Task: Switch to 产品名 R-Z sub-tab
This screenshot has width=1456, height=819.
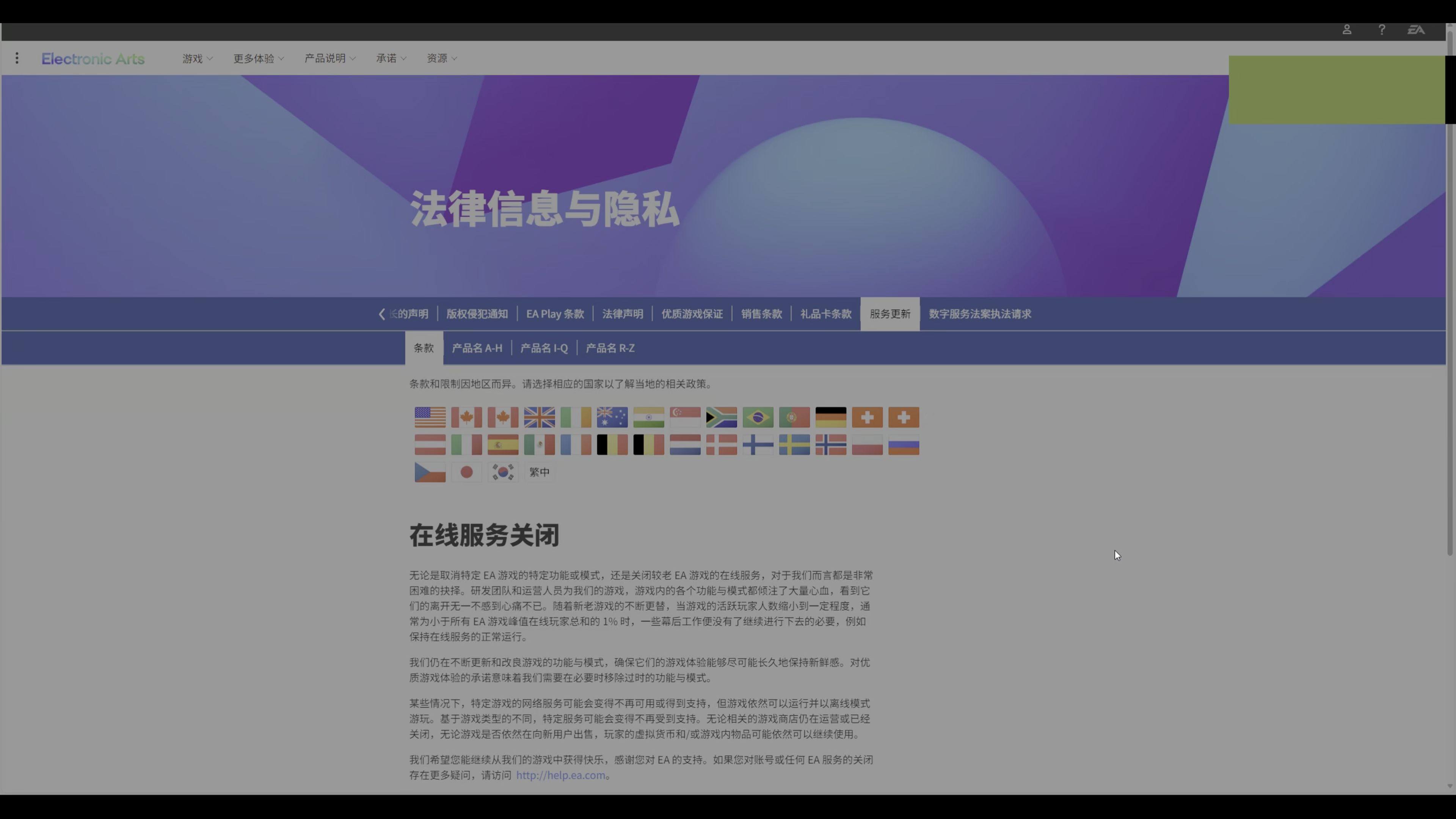Action: tap(610, 348)
